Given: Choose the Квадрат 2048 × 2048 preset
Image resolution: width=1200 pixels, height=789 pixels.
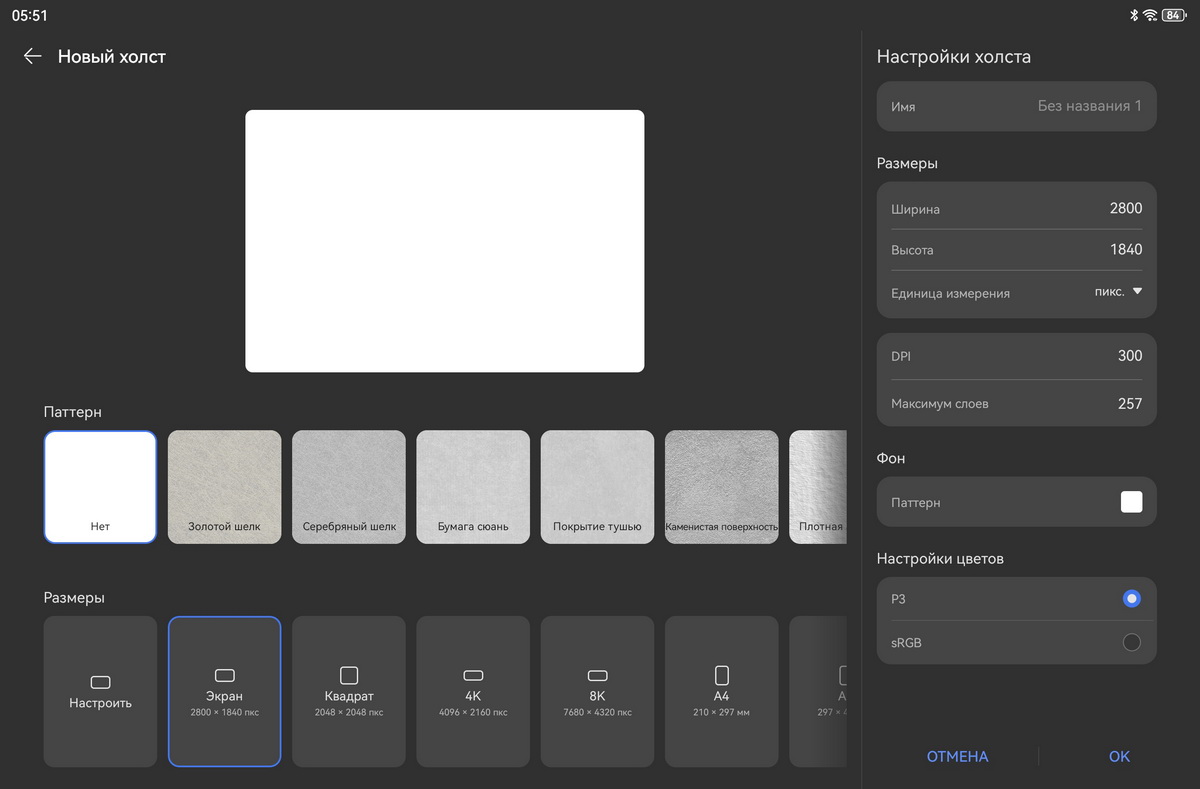Looking at the screenshot, I should tap(348, 691).
